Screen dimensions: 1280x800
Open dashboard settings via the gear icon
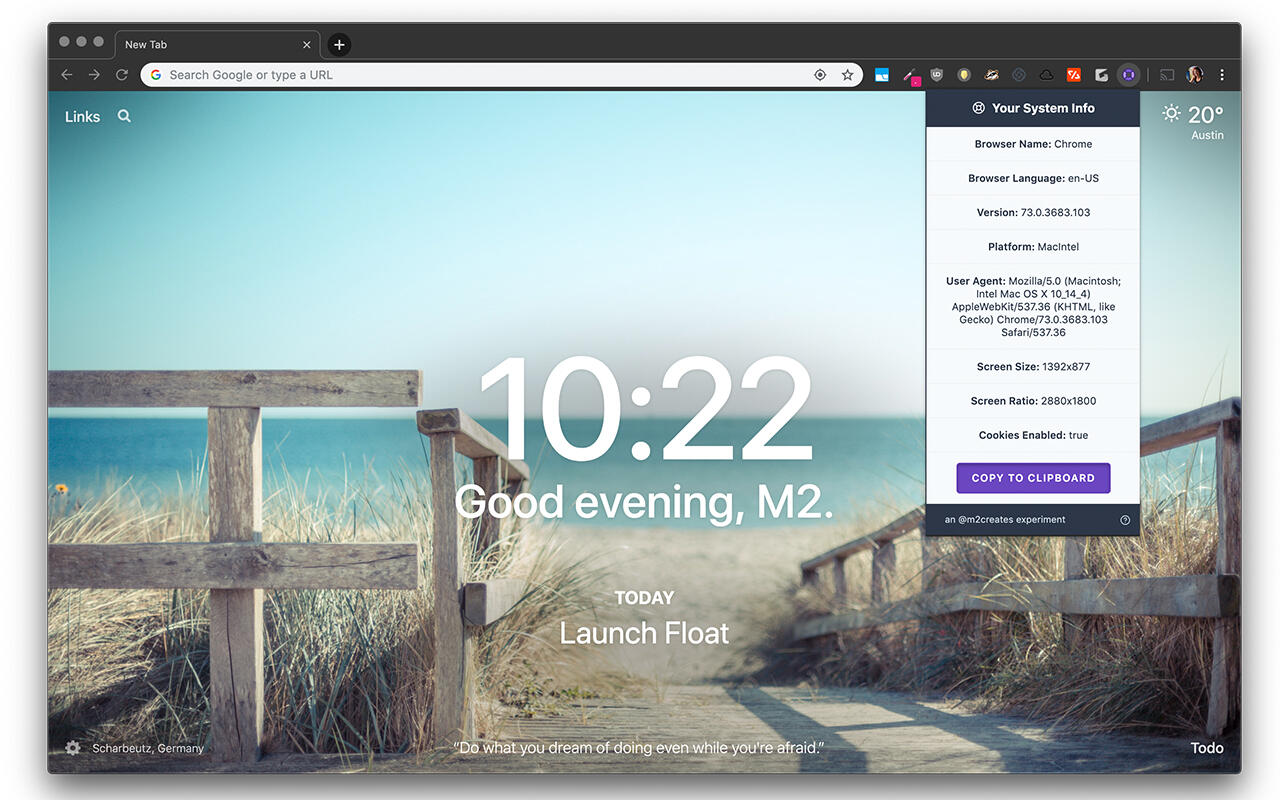click(x=72, y=747)
